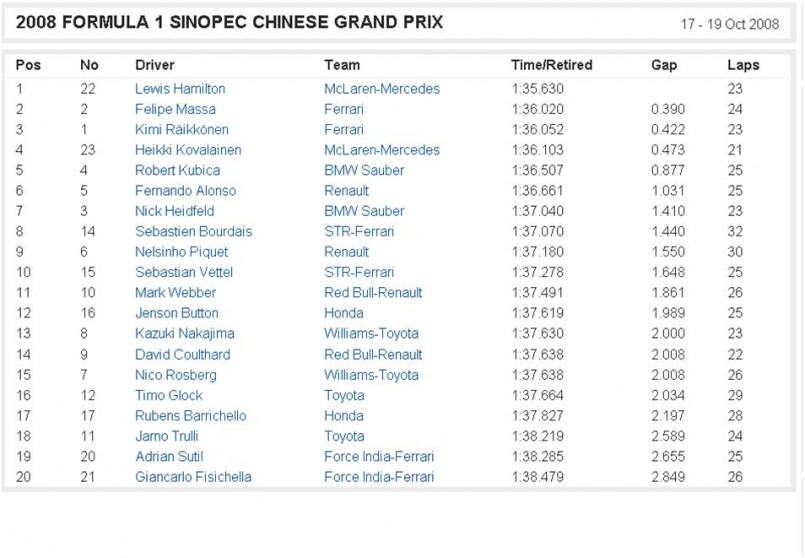Open Williams-Toyota team link for Nakajima
Image resolution: width=805 pixels, height=558 pixels.
(371, 334)
